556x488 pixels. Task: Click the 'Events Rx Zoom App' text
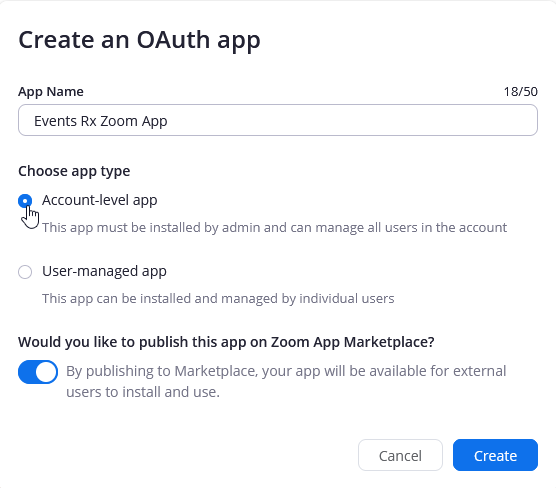tap(100, 121)
